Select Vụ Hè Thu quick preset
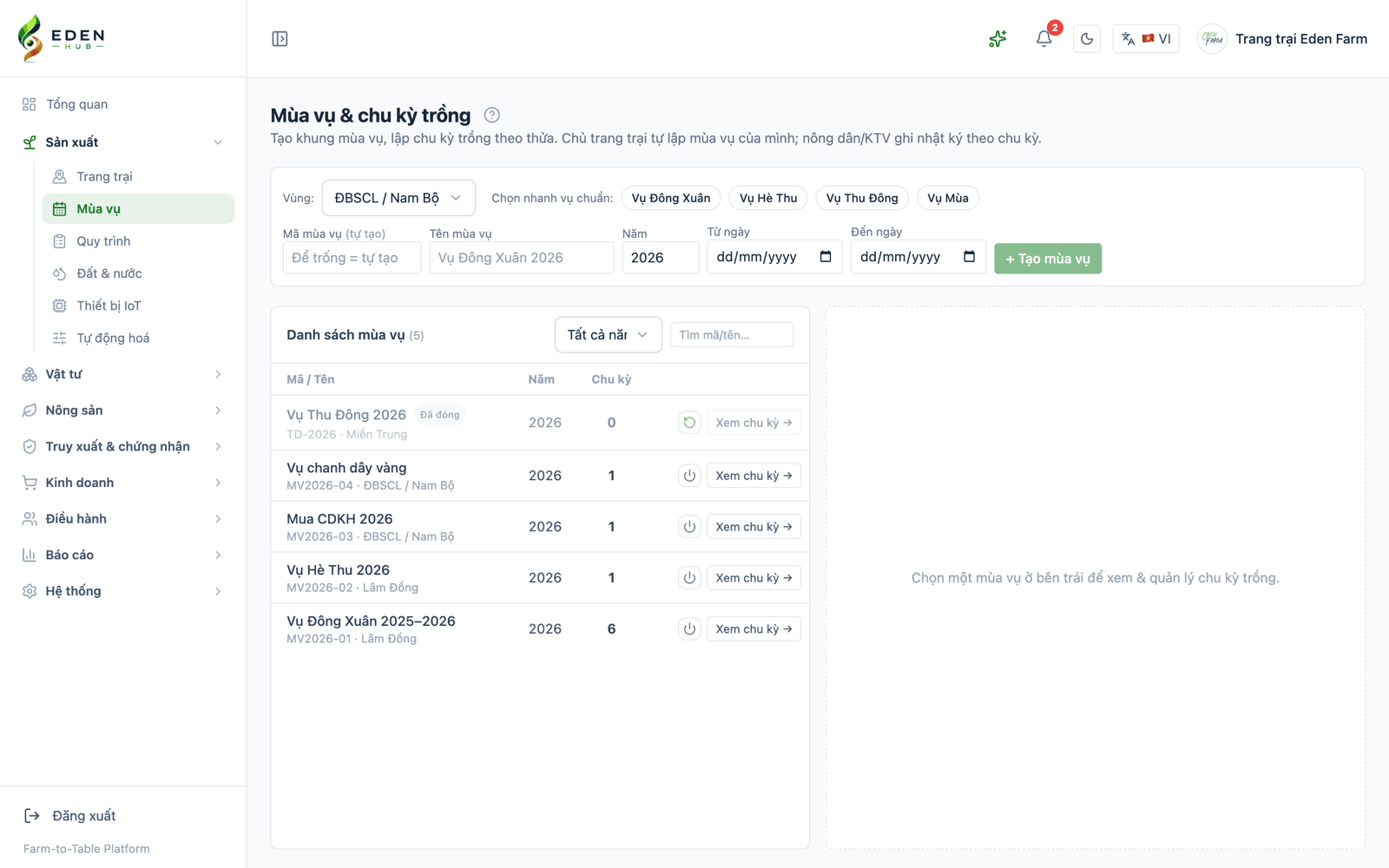Image resolution: width=1389 pixels, height=868 pixels. pos(768,198)
